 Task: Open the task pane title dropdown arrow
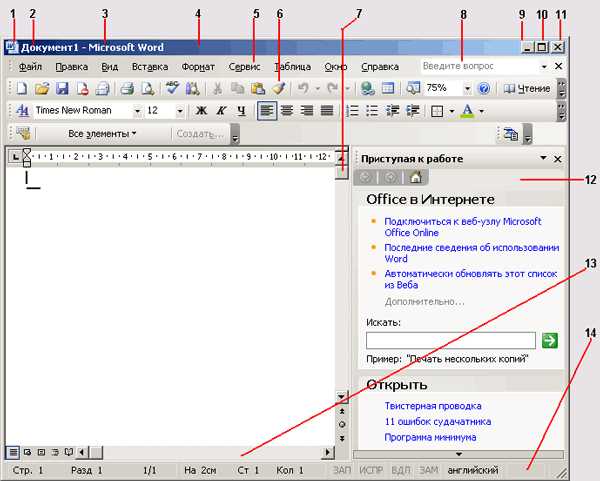(543, 158)
